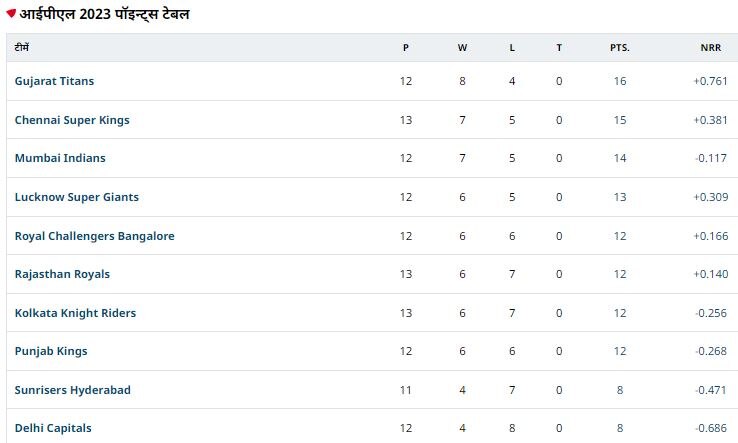Open the Rajasthan Royals team page
The height and width of the screenshot is (443, 738).
tap(62, 274)
